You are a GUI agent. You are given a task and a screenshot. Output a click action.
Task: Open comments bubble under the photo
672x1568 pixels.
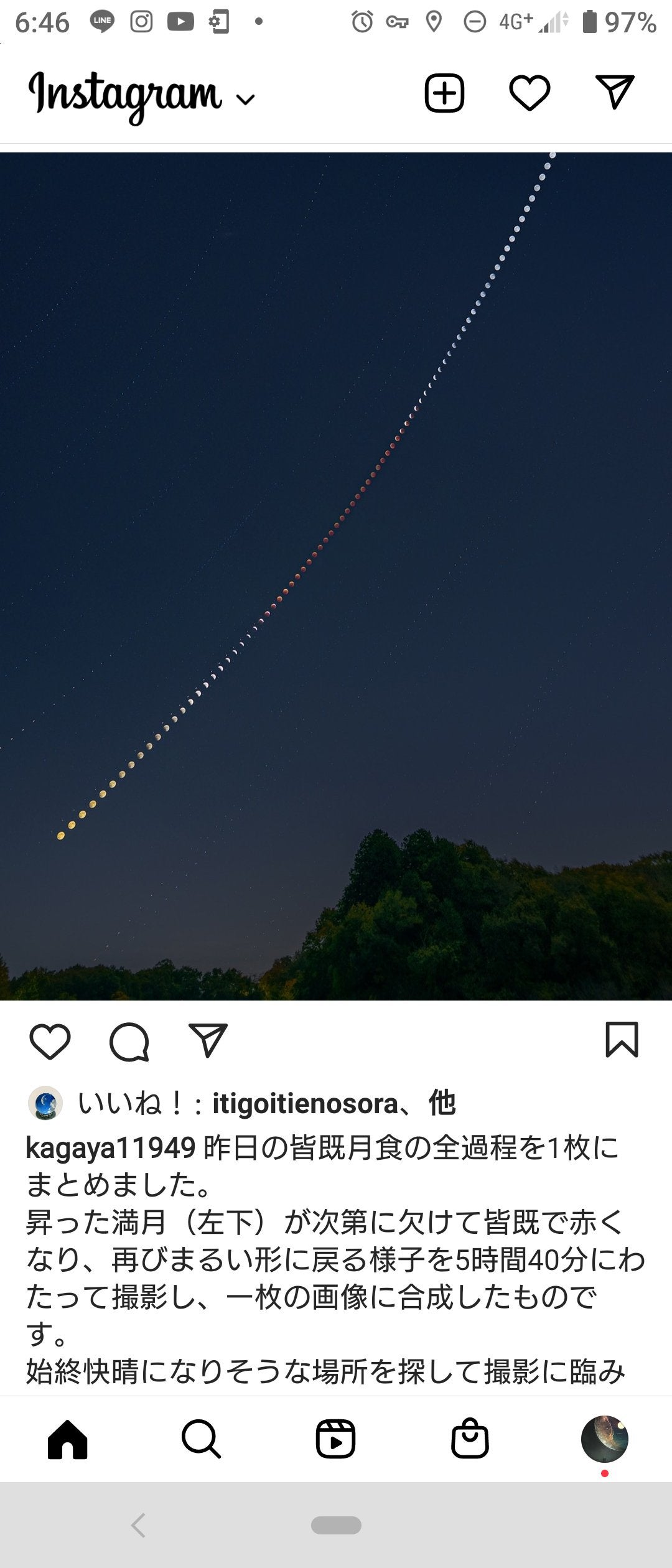pos(129,1041)
